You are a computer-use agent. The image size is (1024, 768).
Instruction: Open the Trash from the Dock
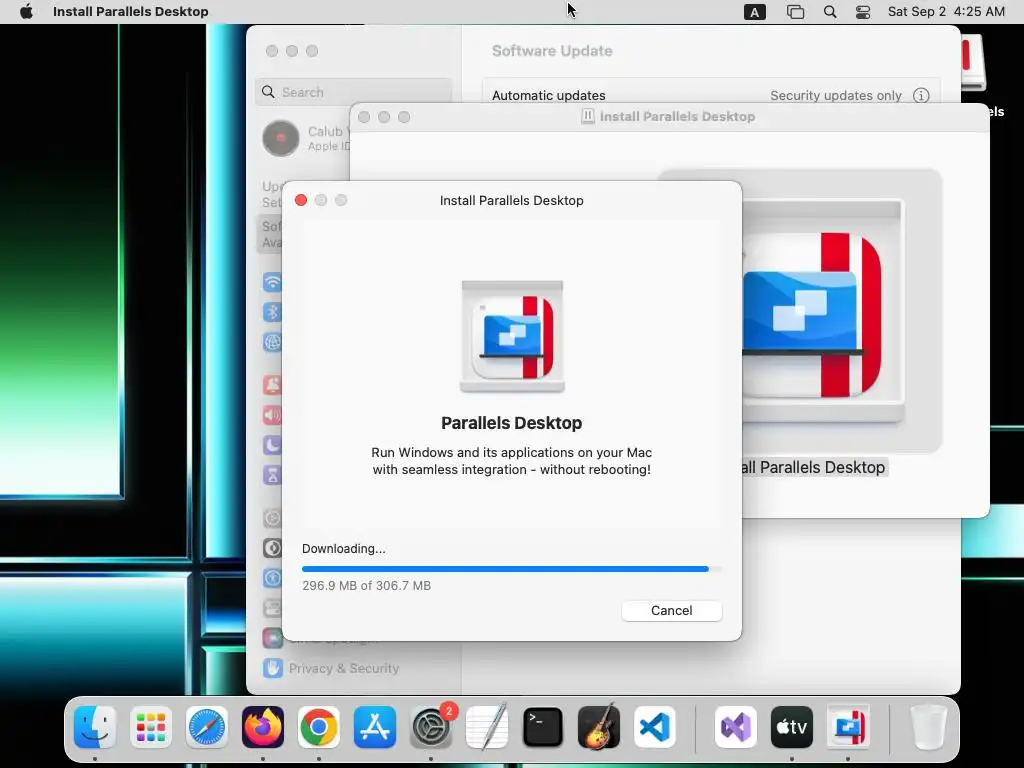pyautogui.click(x=928, y=727)
